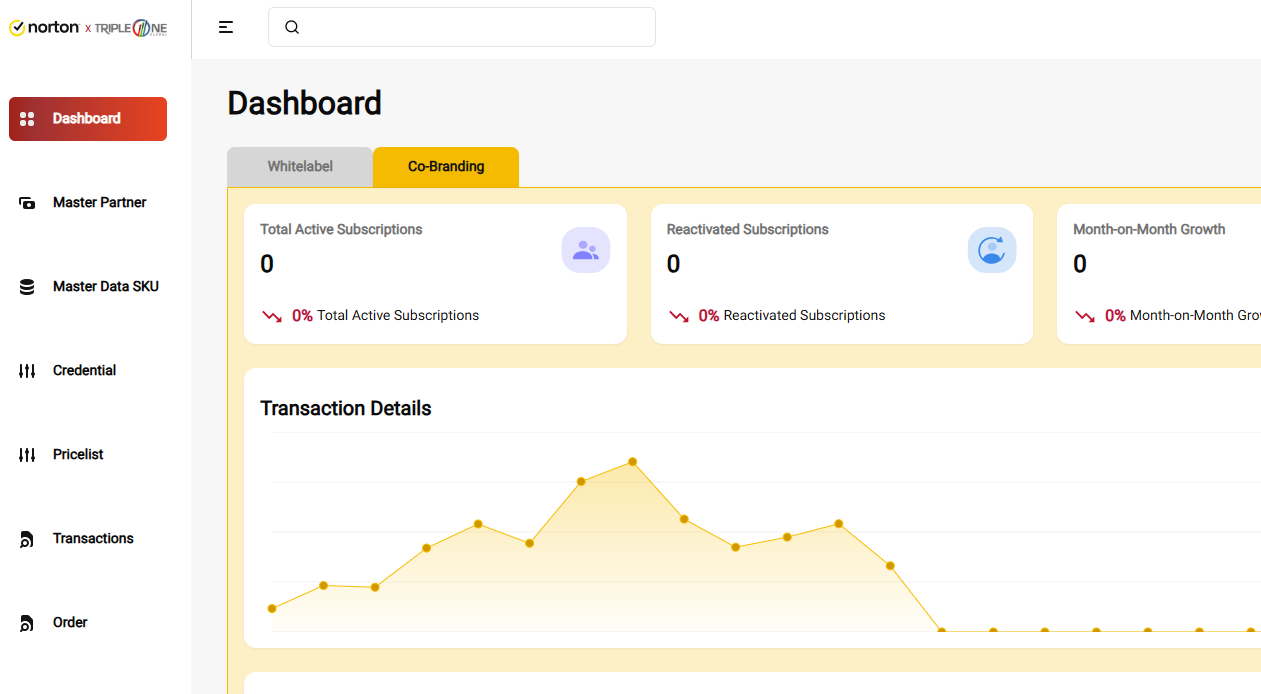
Task: Click the Master Data SKU database icon
Action: tap(28, 287)
